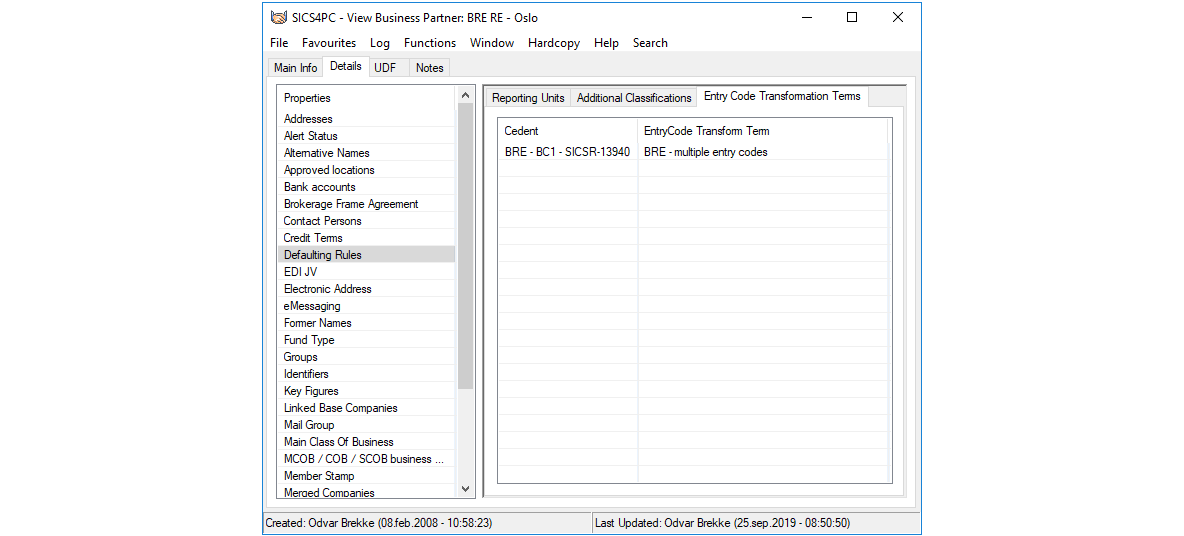Click the properties list scrollbar thumb
The width and height of the screenshot is (1184, 536).
point(465,245)
